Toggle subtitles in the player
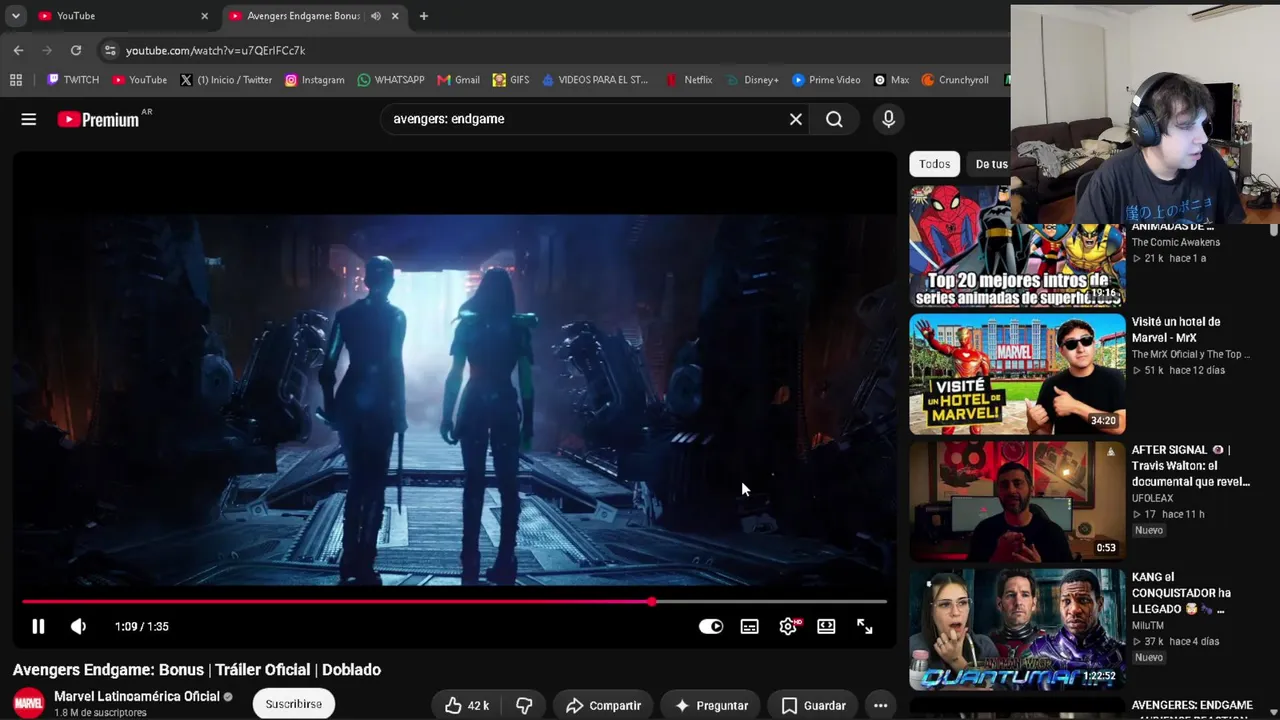The width and height of the screenshot is (1280, 720). click(749, 627)
